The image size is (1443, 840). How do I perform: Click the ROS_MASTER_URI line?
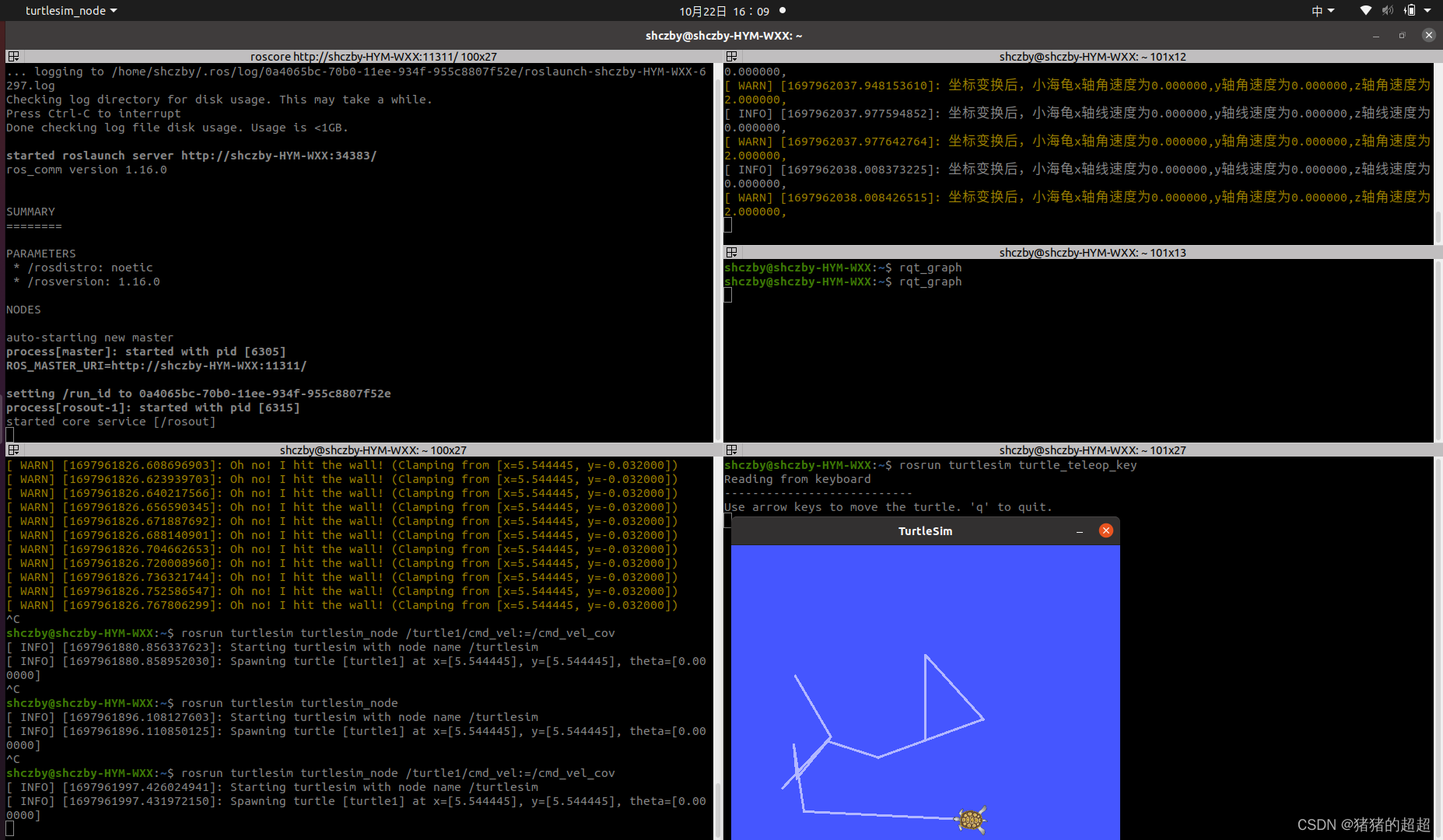(156, 366)
